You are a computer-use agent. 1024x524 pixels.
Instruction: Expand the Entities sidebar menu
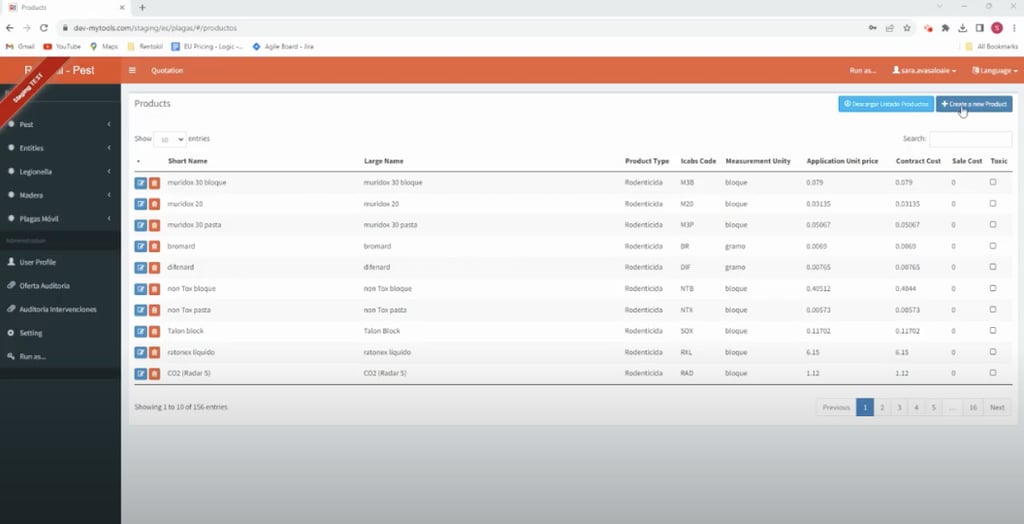coord(60,148)
